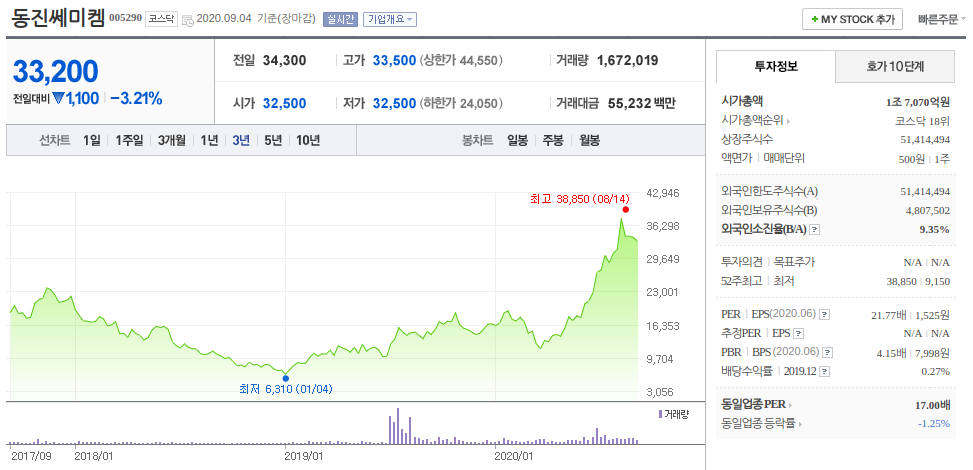The height and width of the screenshot is (470, 973).
Task: Click the calendar icon before the 2020.09.04 date
Action: coord(187,19)
